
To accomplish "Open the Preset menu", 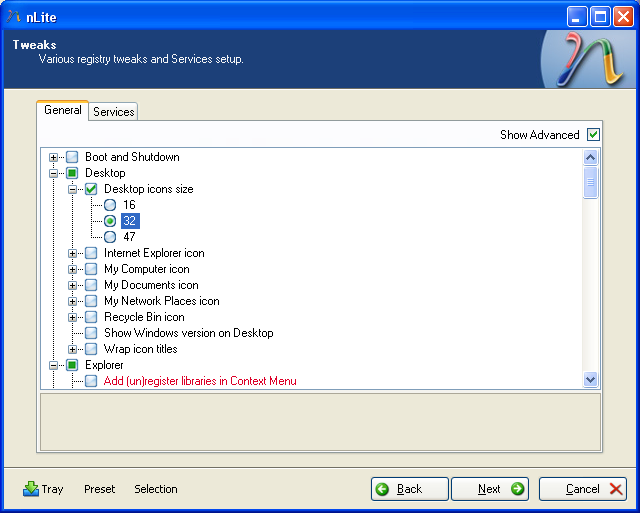I will [100, 489].
